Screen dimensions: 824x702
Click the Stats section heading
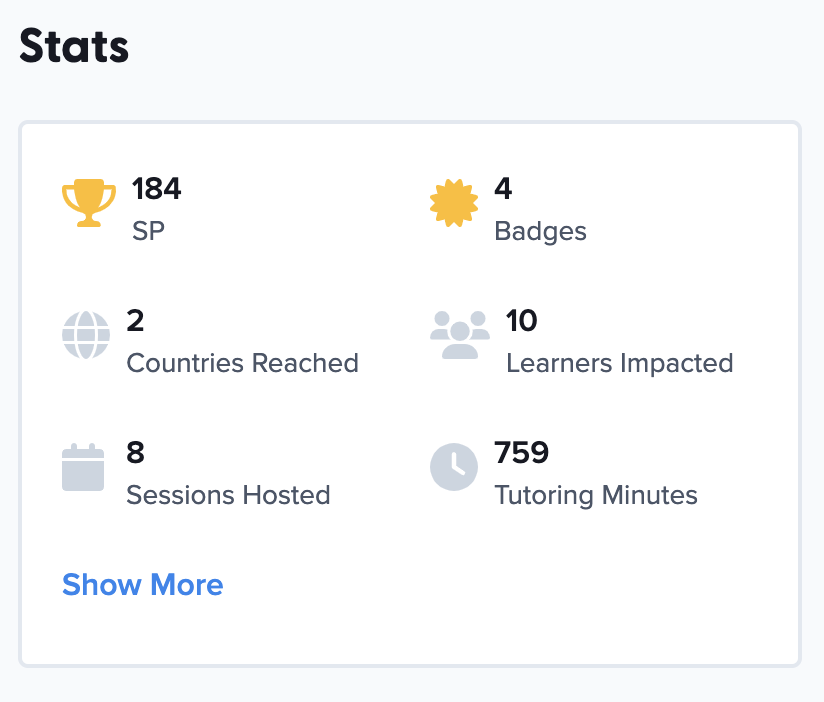[x=74, y=46]
